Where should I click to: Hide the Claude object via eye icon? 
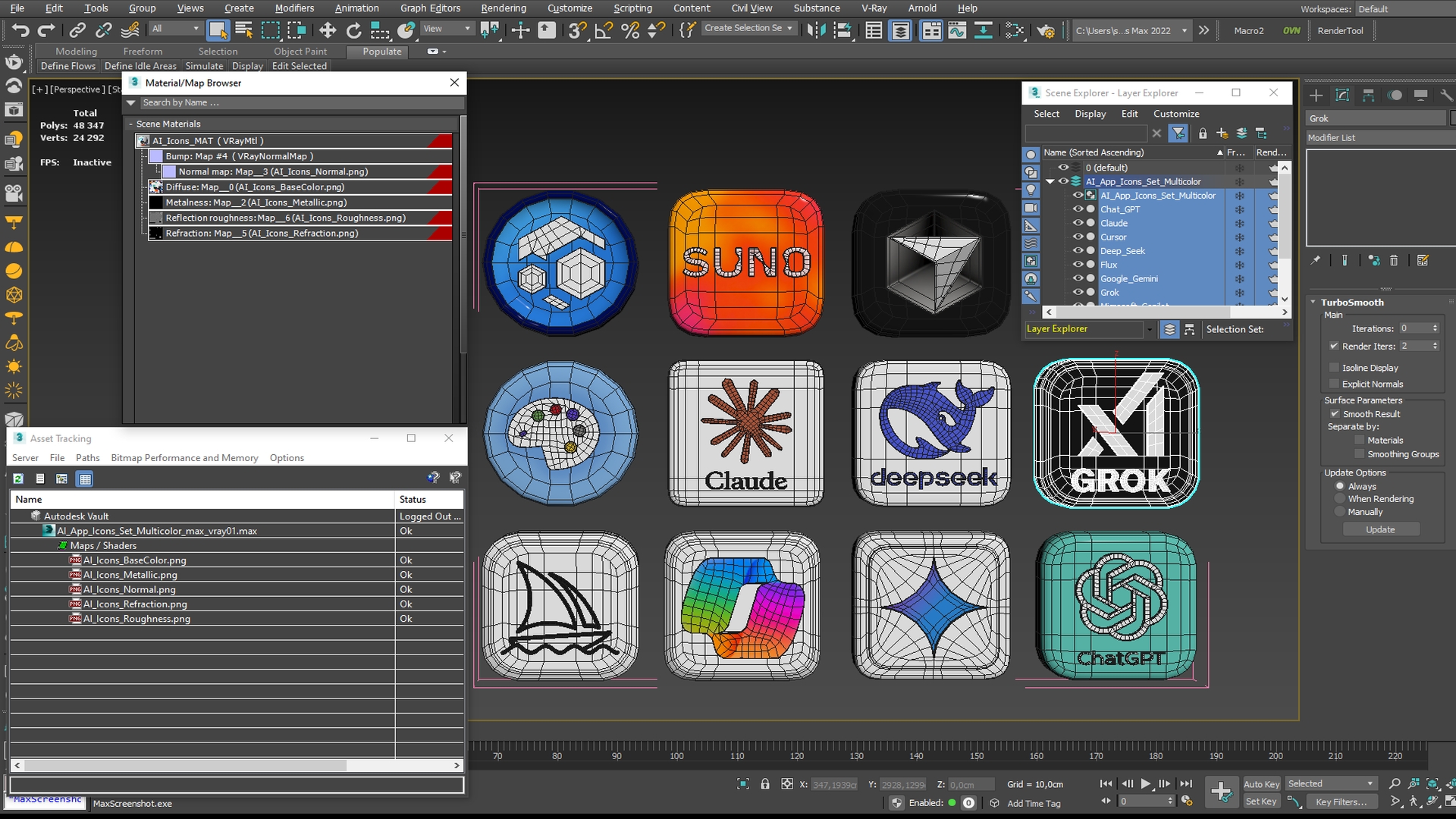pos(1078,223)
